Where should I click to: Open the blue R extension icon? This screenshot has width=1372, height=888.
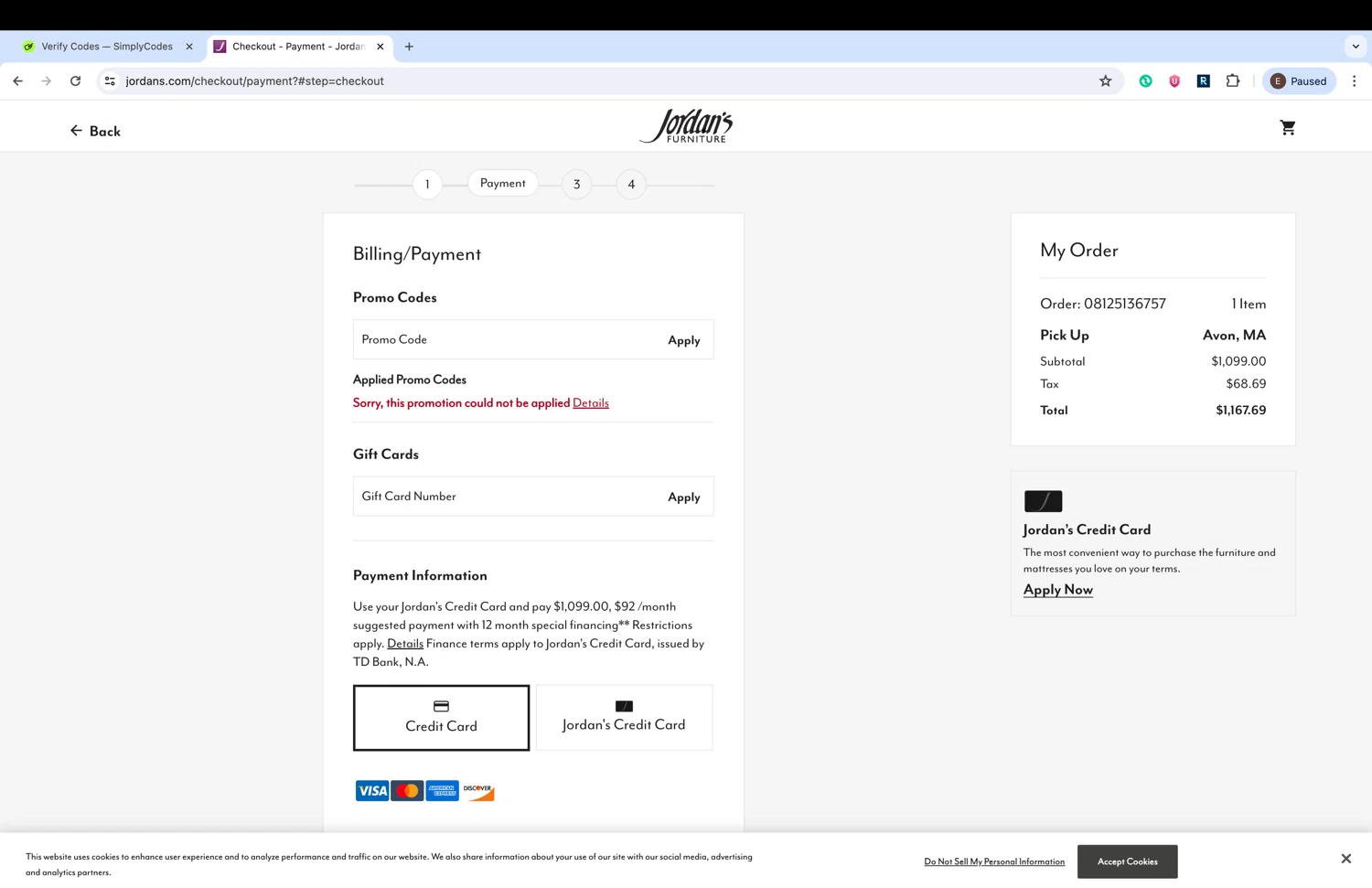pos(1204,80)
